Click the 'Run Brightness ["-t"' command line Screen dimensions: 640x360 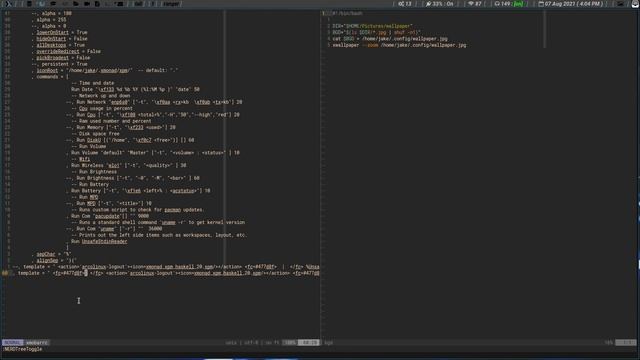[x=133, y=178]
